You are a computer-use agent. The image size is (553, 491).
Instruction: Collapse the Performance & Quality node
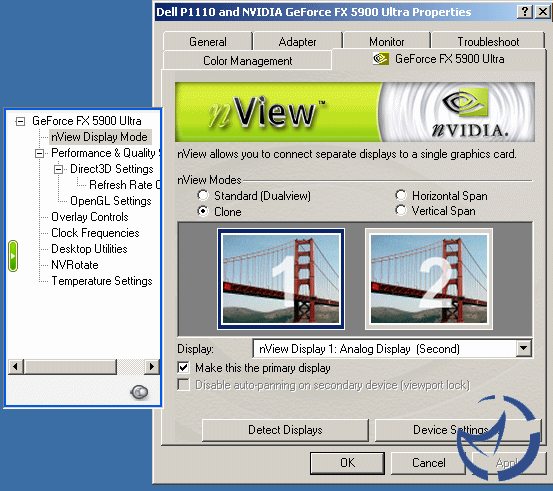[40, 153]
